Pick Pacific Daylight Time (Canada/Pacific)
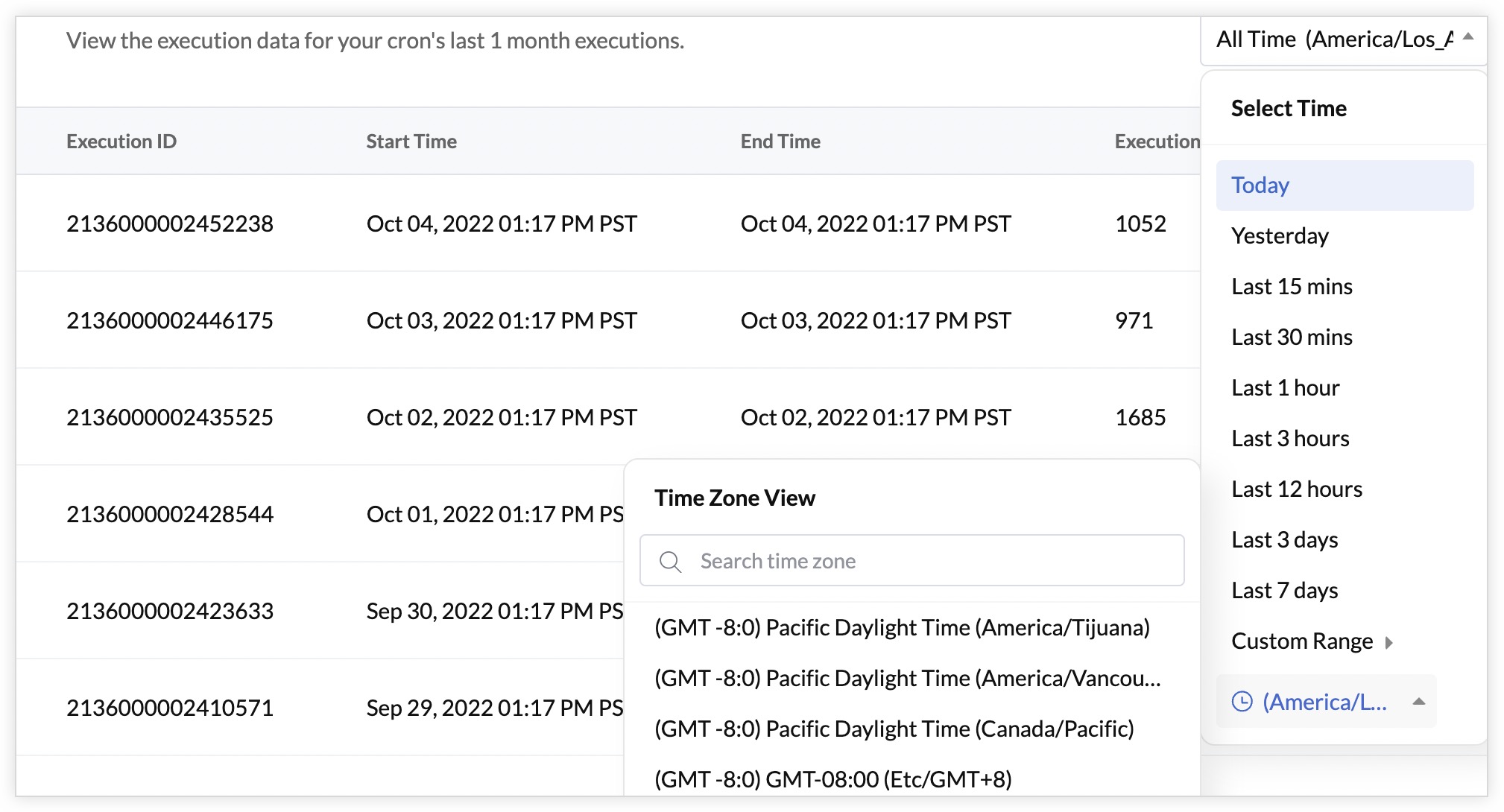 (x=894, y=729)
